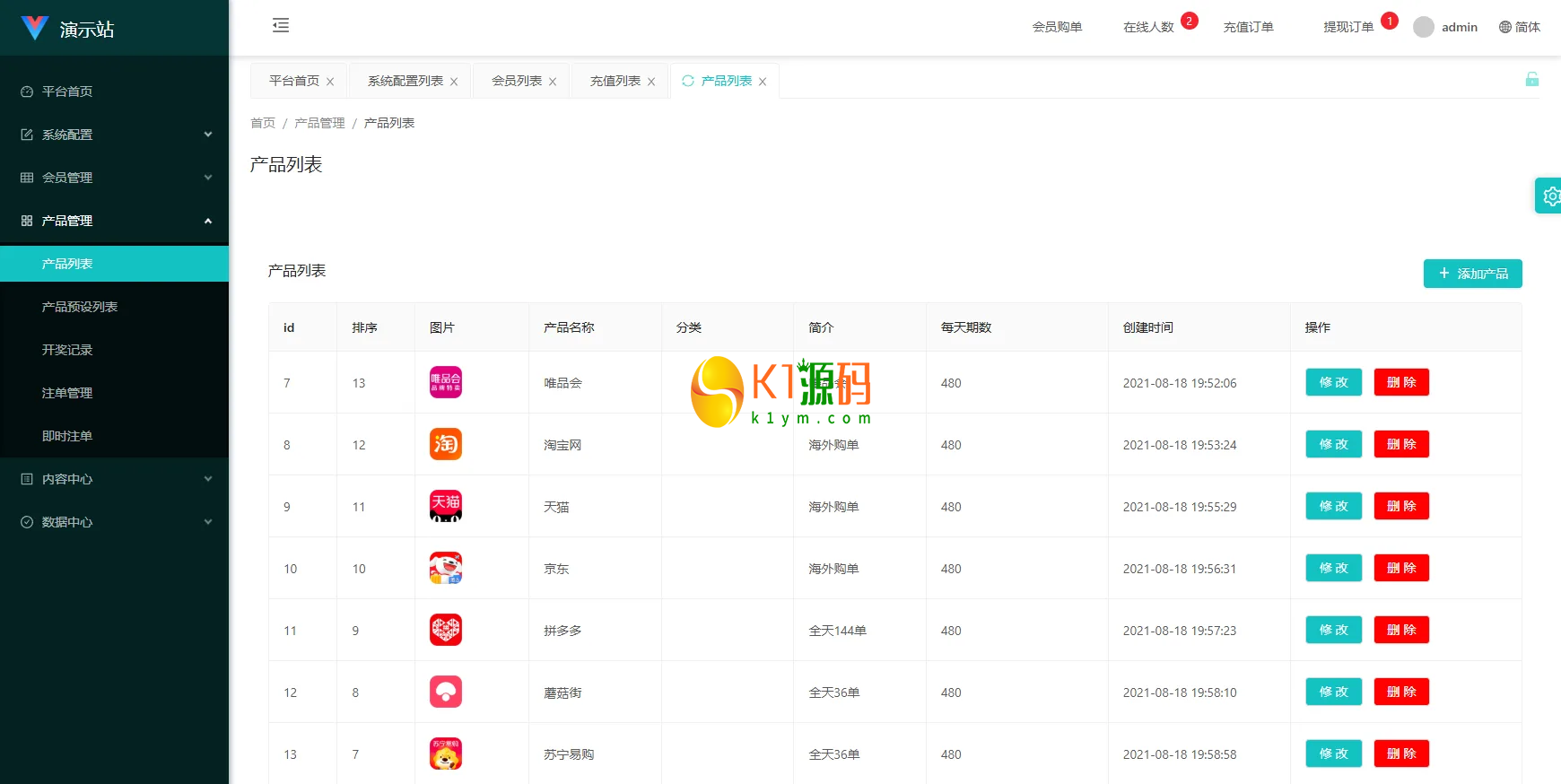Click the green lock icon
Image resolution: width=1561 pixels, height=784 pixels.
tap(1532, 79)
